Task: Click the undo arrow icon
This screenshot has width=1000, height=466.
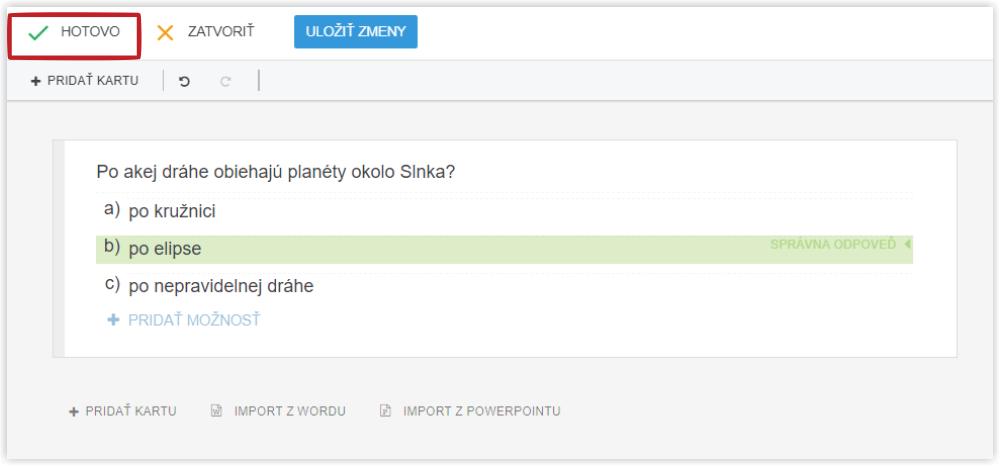Action: 184,81
